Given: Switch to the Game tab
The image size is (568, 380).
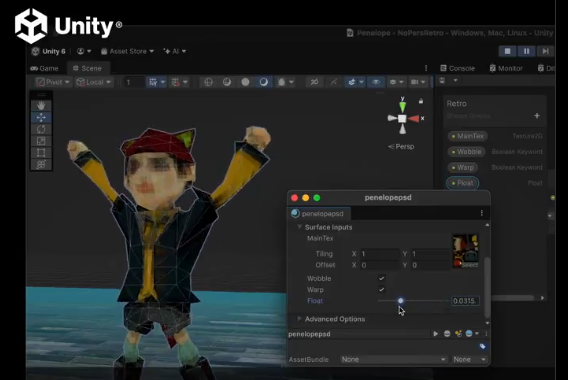Looking at the screenshot, I should 45,68.
